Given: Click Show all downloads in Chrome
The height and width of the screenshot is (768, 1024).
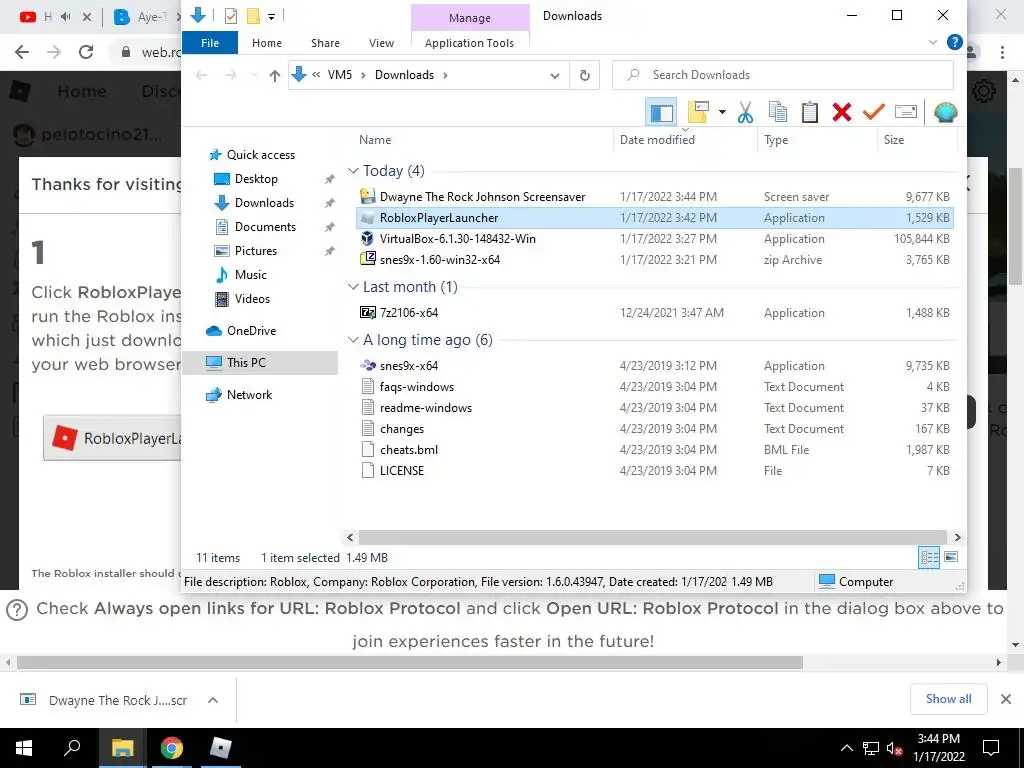Looking at the screenshot, I should click(948, 699).
